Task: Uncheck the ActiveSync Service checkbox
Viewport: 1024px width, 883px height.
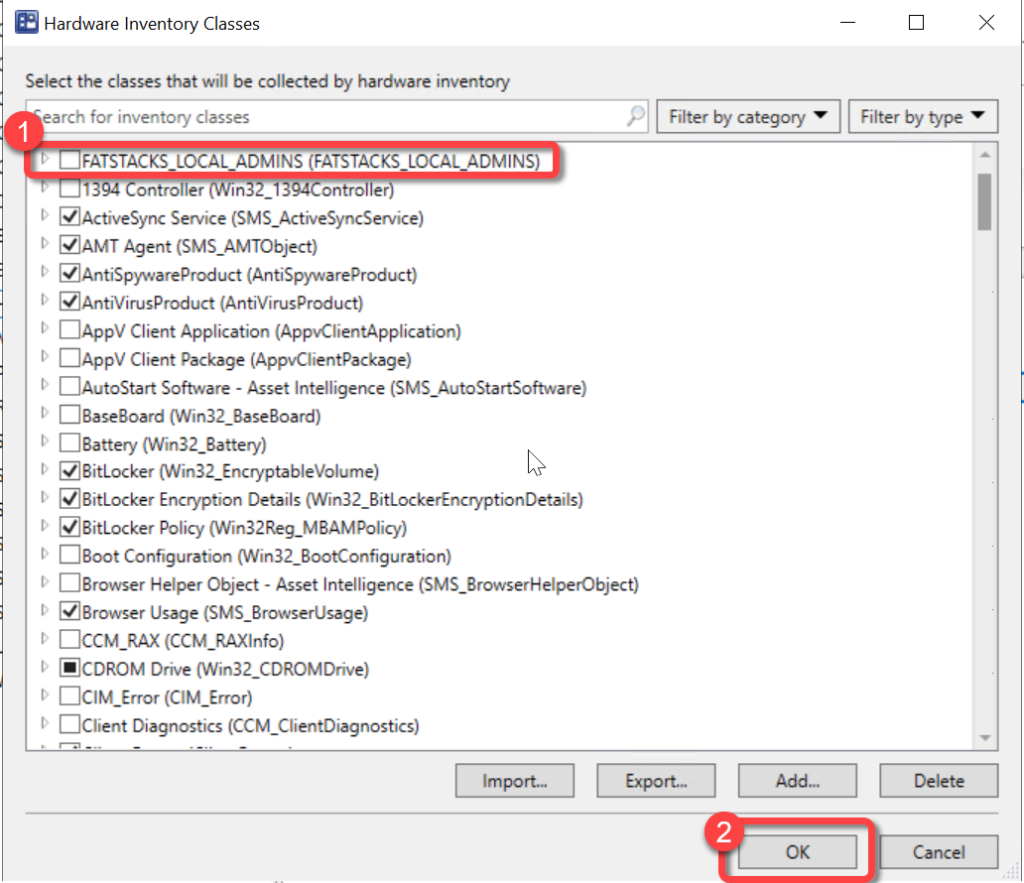Action: [69, 217]
